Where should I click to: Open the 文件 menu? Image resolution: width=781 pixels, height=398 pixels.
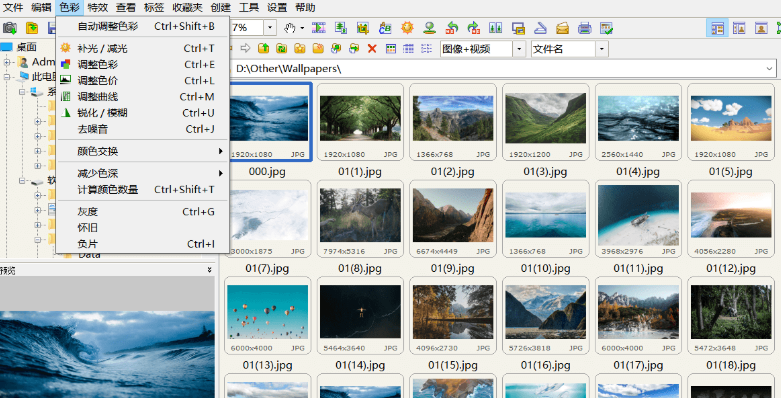coord(13,7)
